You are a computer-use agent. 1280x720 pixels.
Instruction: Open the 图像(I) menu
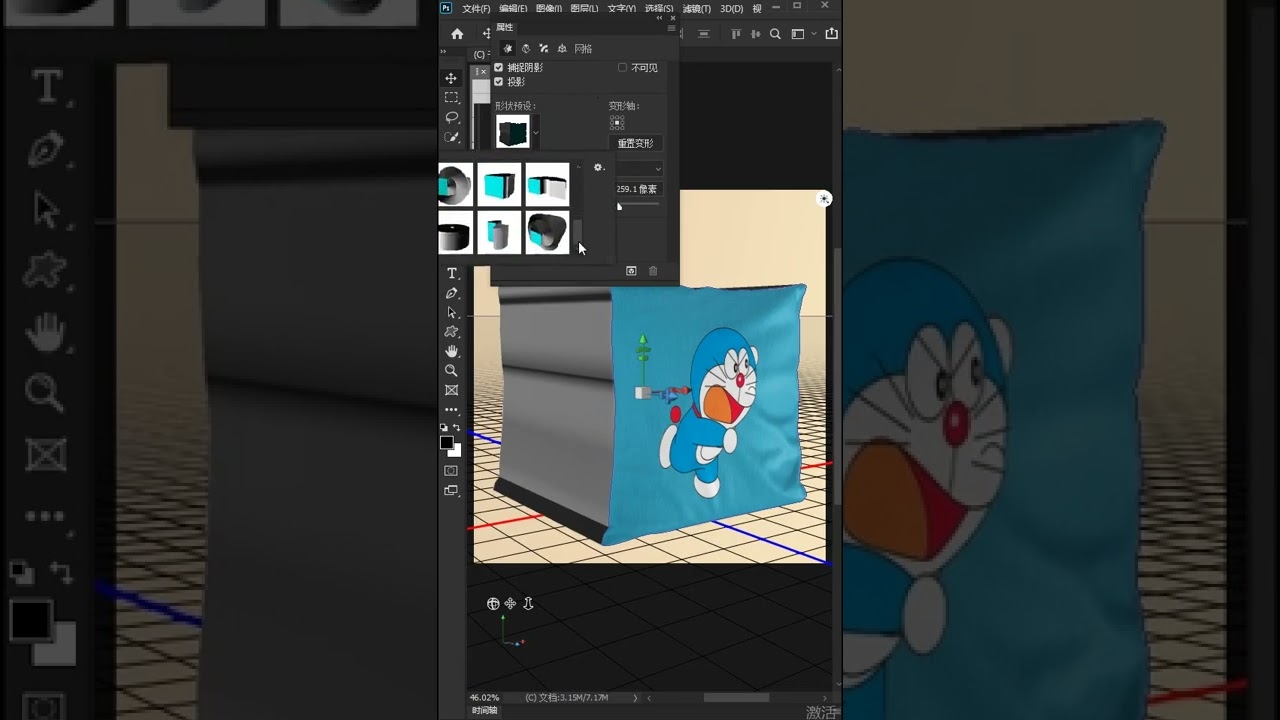(x=549, y=8)
